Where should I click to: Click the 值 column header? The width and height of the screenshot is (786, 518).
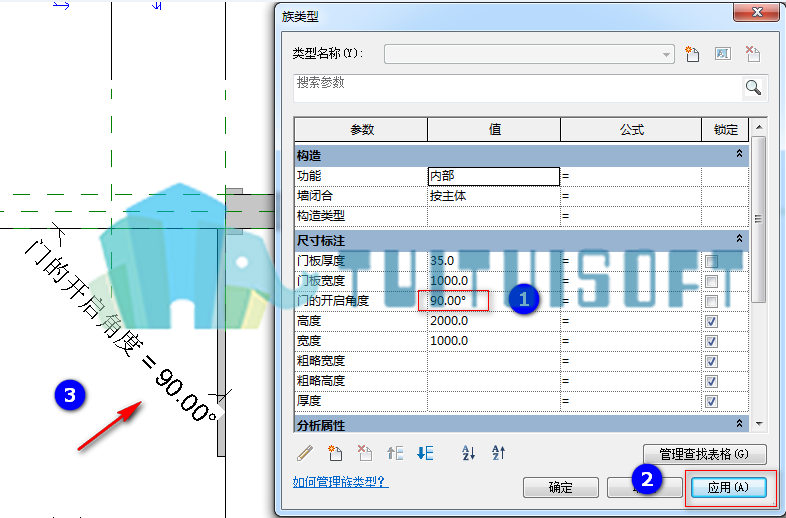click(x=494, y=130)
